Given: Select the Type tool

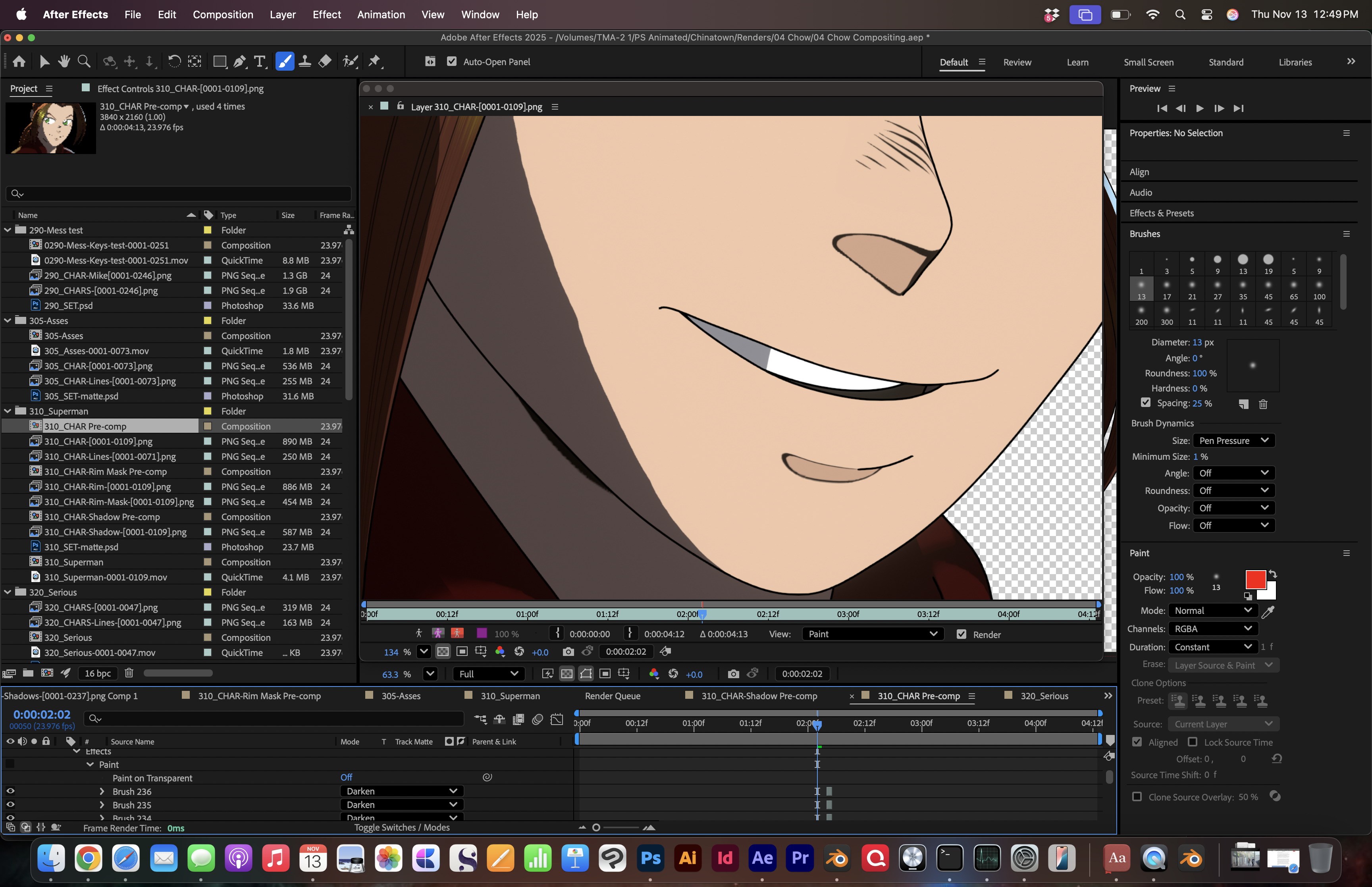Looking at the screenshot, I should pyautogui.click(x=260, y=61).
